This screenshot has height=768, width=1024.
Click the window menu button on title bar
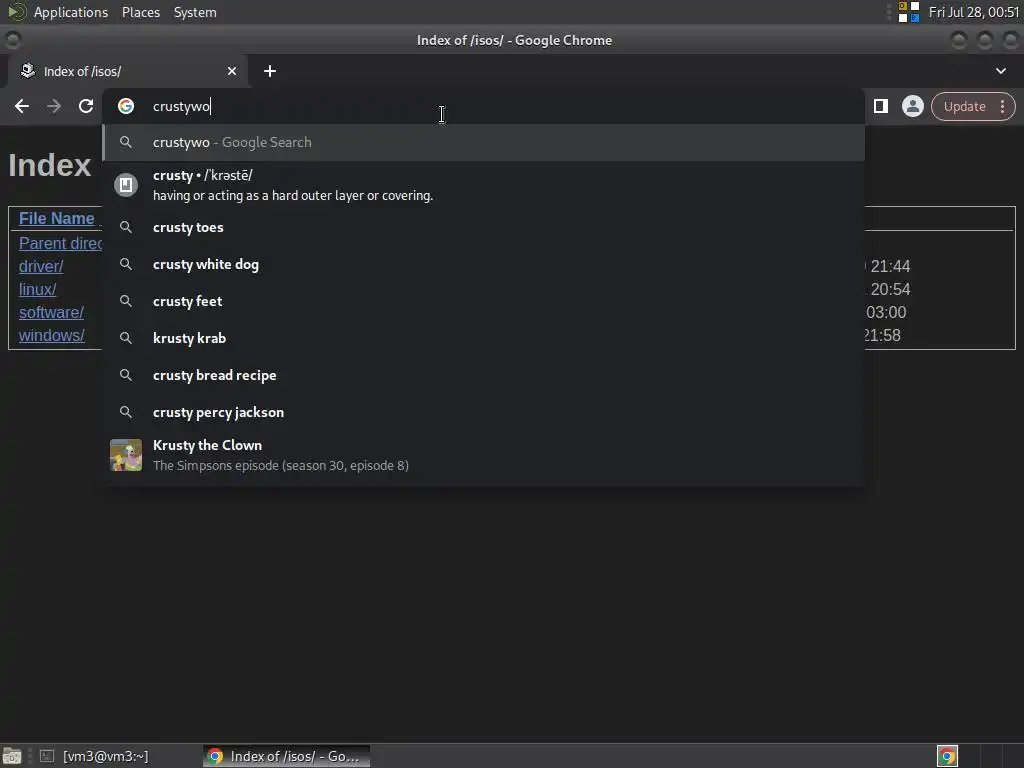[12, 40]
